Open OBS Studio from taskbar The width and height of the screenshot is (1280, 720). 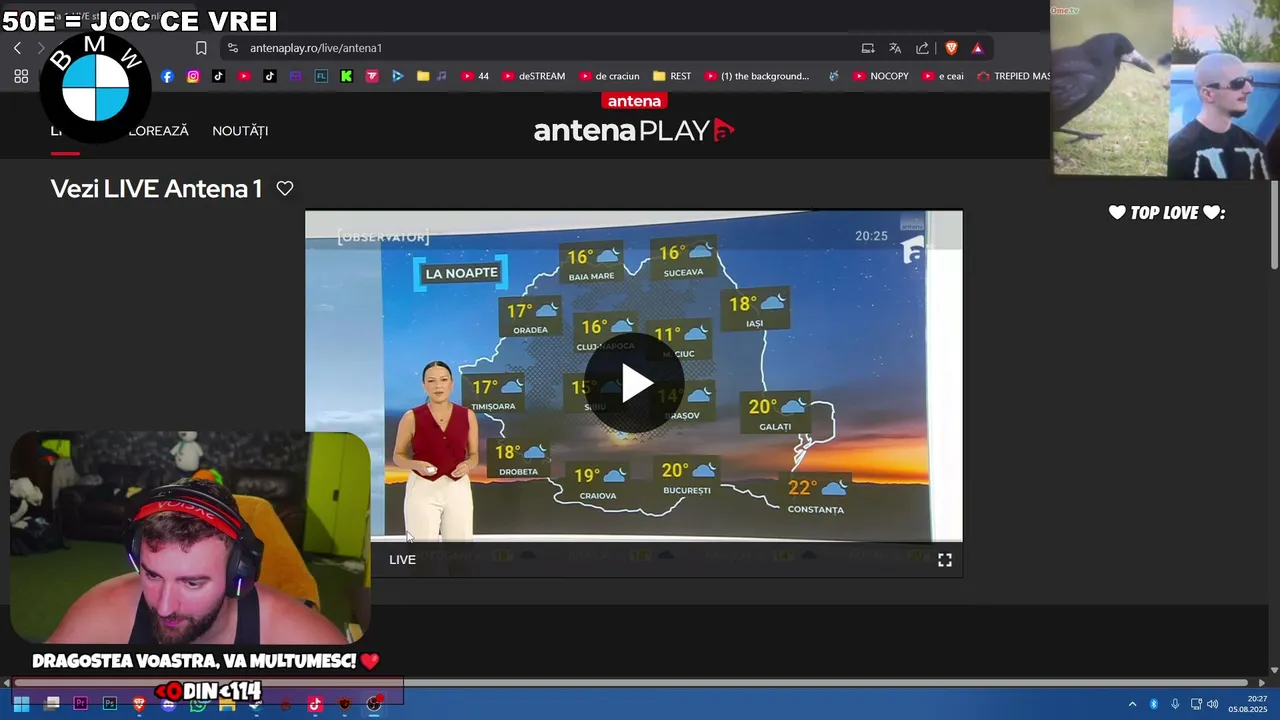[374, 704]
